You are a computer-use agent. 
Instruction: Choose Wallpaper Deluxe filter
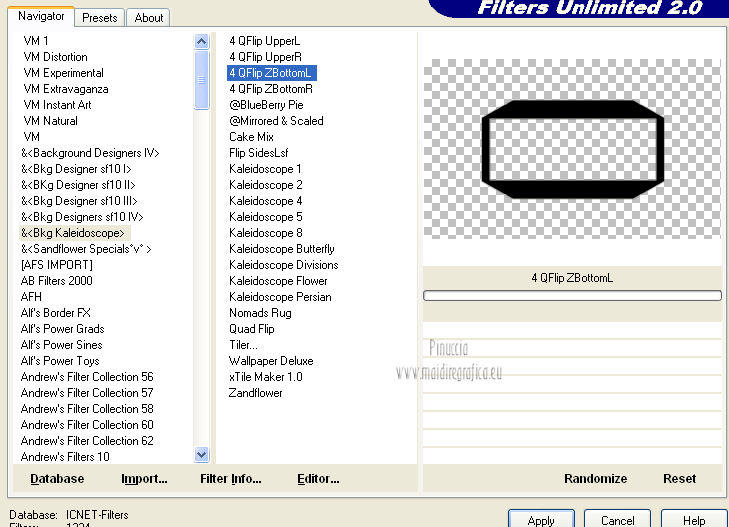tap(271, 361)
